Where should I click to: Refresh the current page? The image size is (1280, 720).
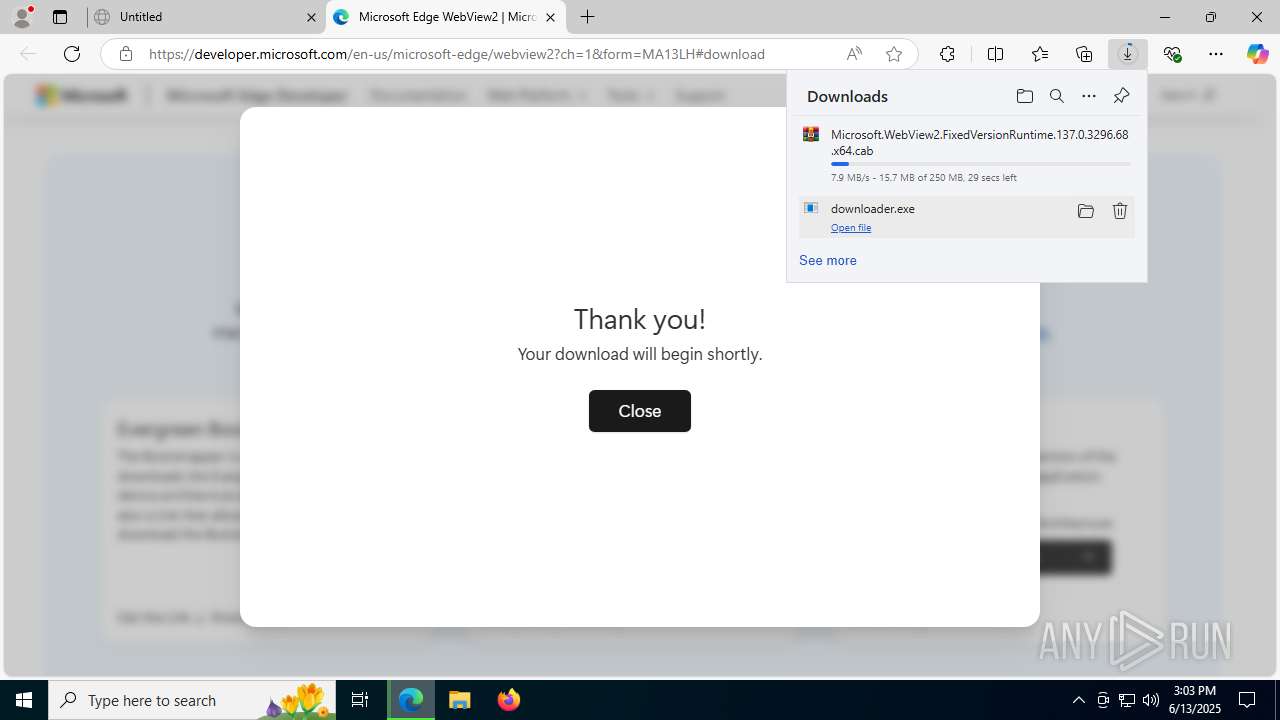pos(72,54)
